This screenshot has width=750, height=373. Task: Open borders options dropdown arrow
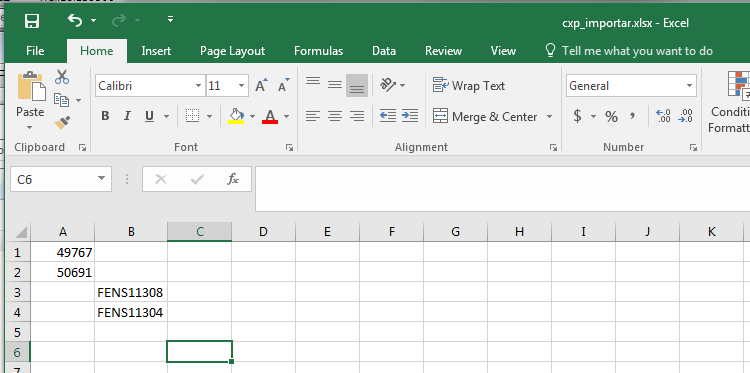click(x=209, y=116)
